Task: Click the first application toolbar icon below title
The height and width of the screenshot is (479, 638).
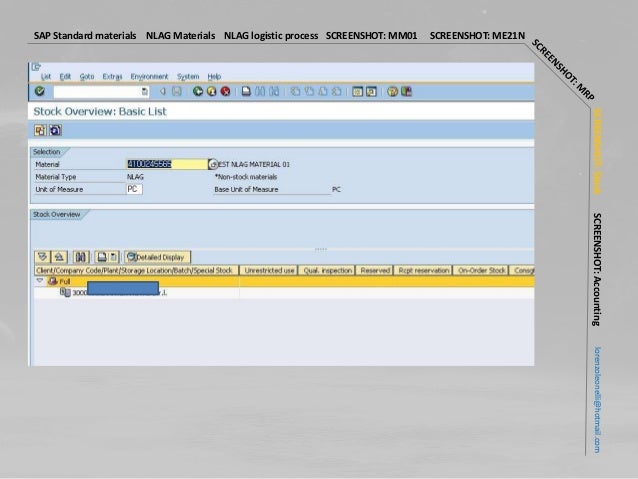Action: [40, 130]
